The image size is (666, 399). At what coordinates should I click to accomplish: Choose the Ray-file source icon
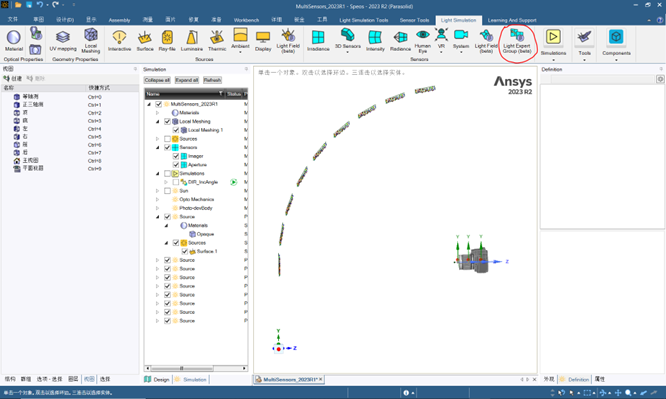[x=167, y=41]
